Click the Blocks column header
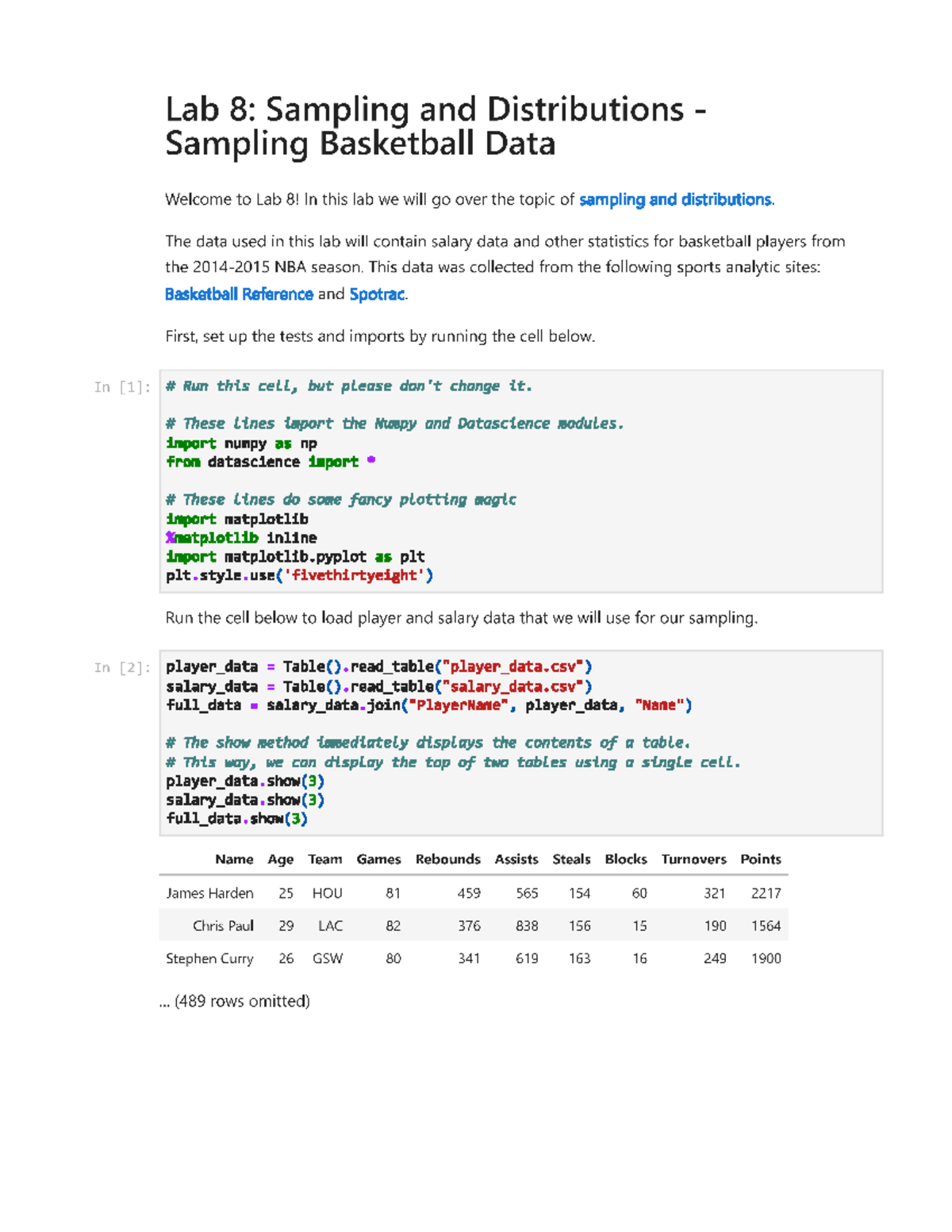 (x=626, y=859)
